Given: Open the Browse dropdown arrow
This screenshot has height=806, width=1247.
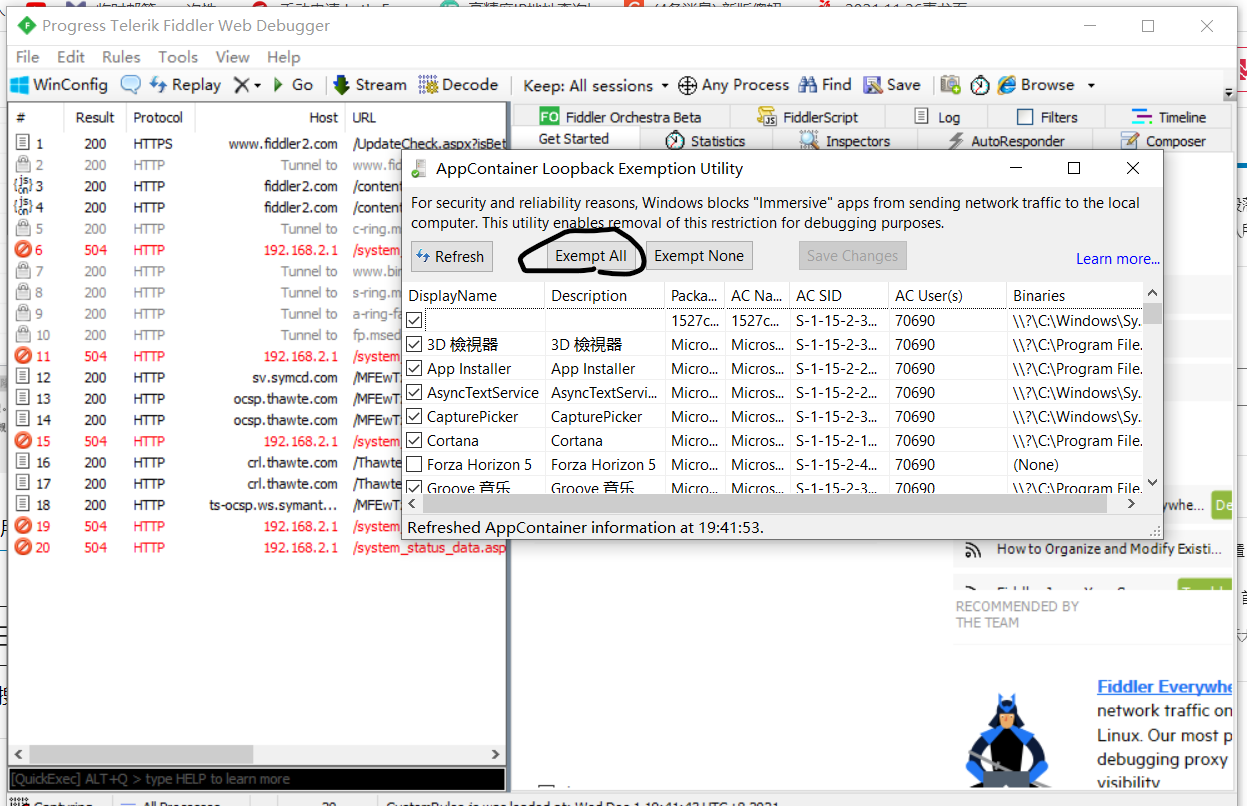Looking at the screenshot, I should [x=1090, y=86].
